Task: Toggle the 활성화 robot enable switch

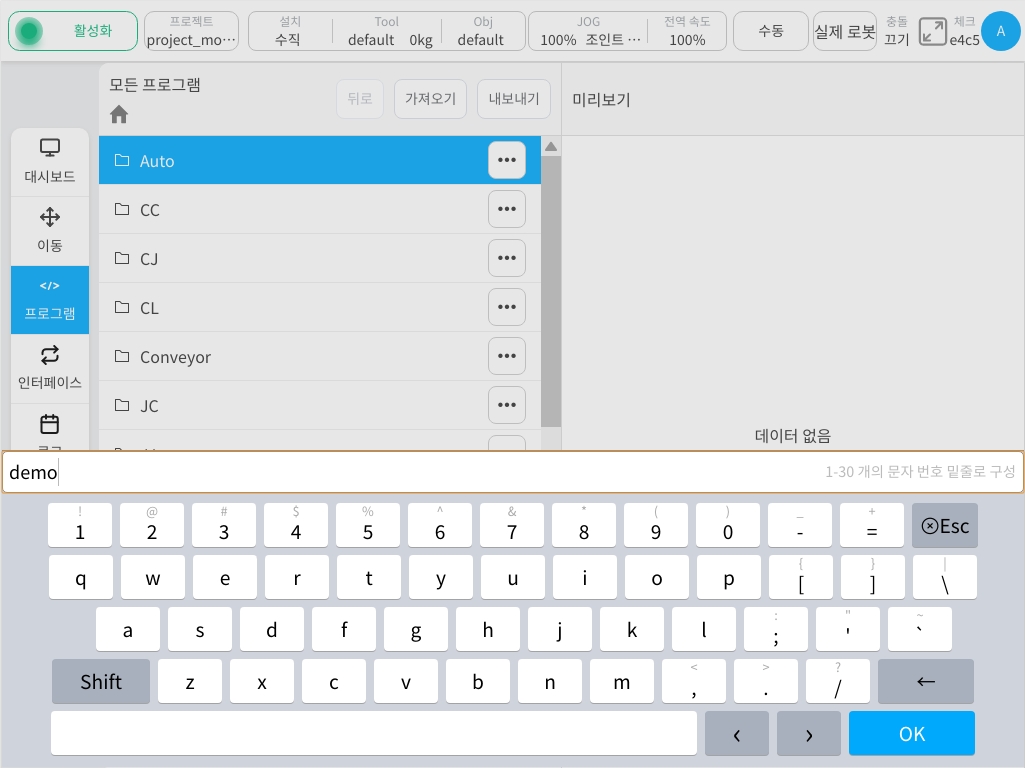Action: pyautogui.click(x=73, y=31)
